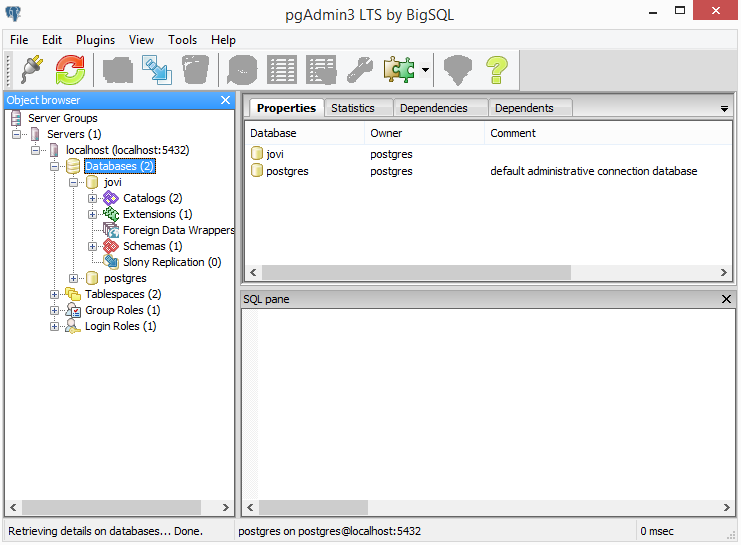Close the SQL pane
The image size is (741, 545).
tap(727, 299)
